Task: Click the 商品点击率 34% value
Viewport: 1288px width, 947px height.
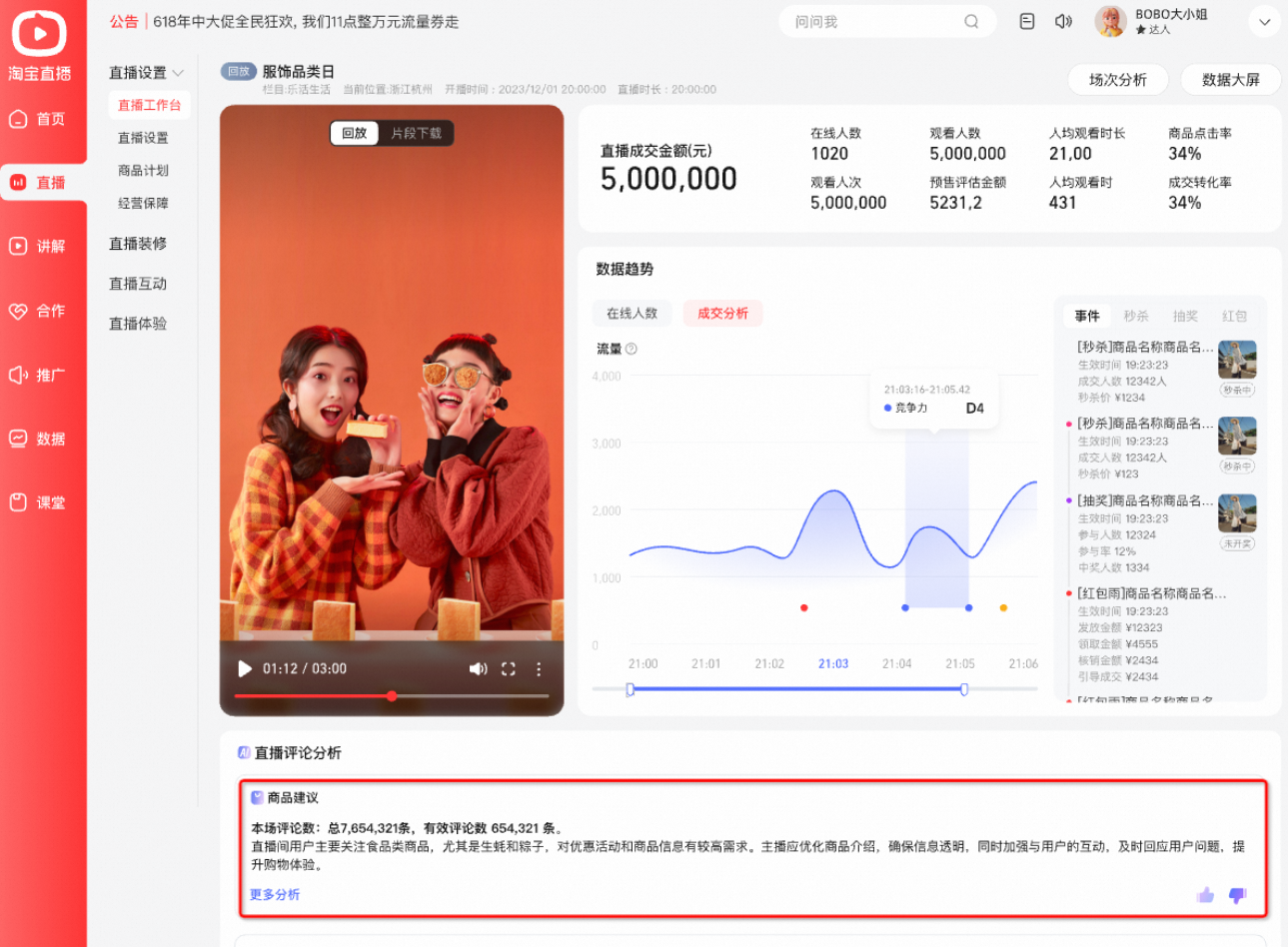Action: click(x=1184, y=153)
